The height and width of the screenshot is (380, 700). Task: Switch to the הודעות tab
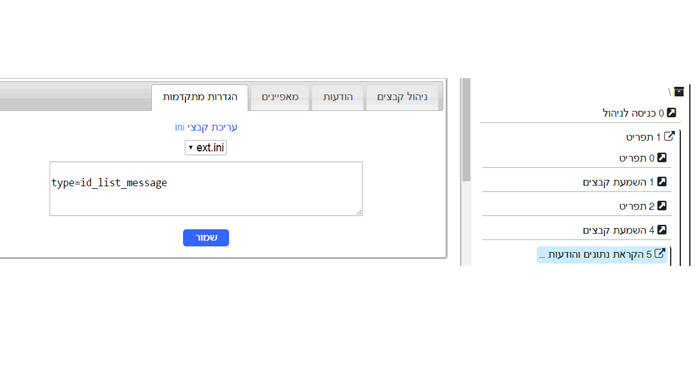pyautogui.click(x=338, y=97)
